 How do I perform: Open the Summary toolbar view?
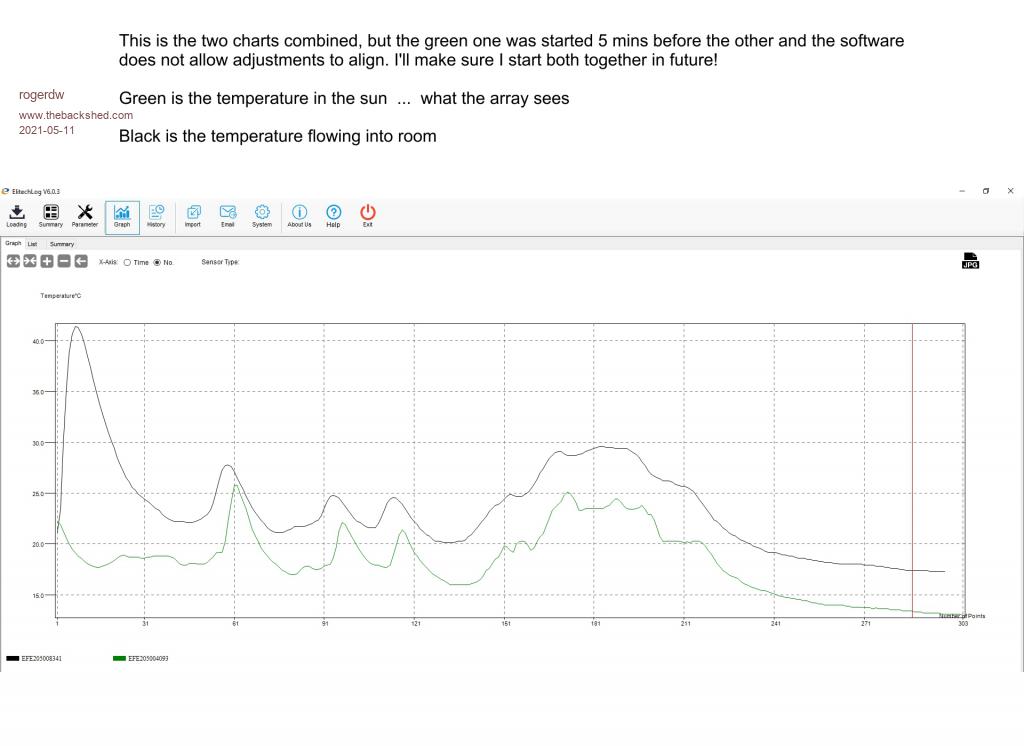[x=50, y=215]
